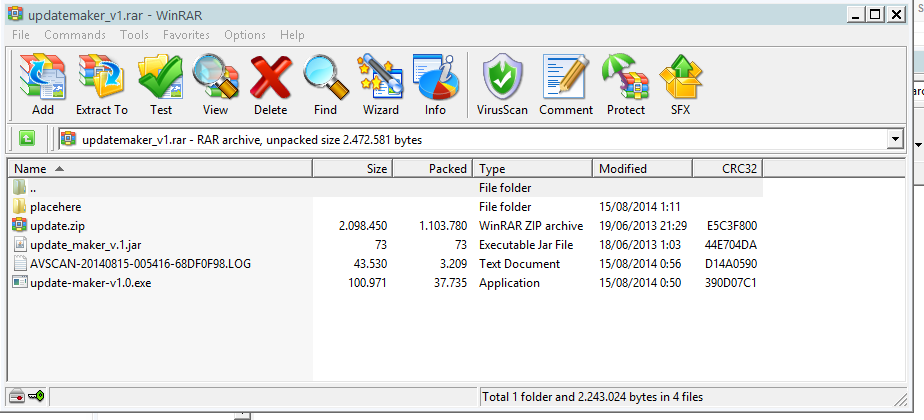924x420 pixels.
Task: Show archive Info
Action: tap(435, 76)
